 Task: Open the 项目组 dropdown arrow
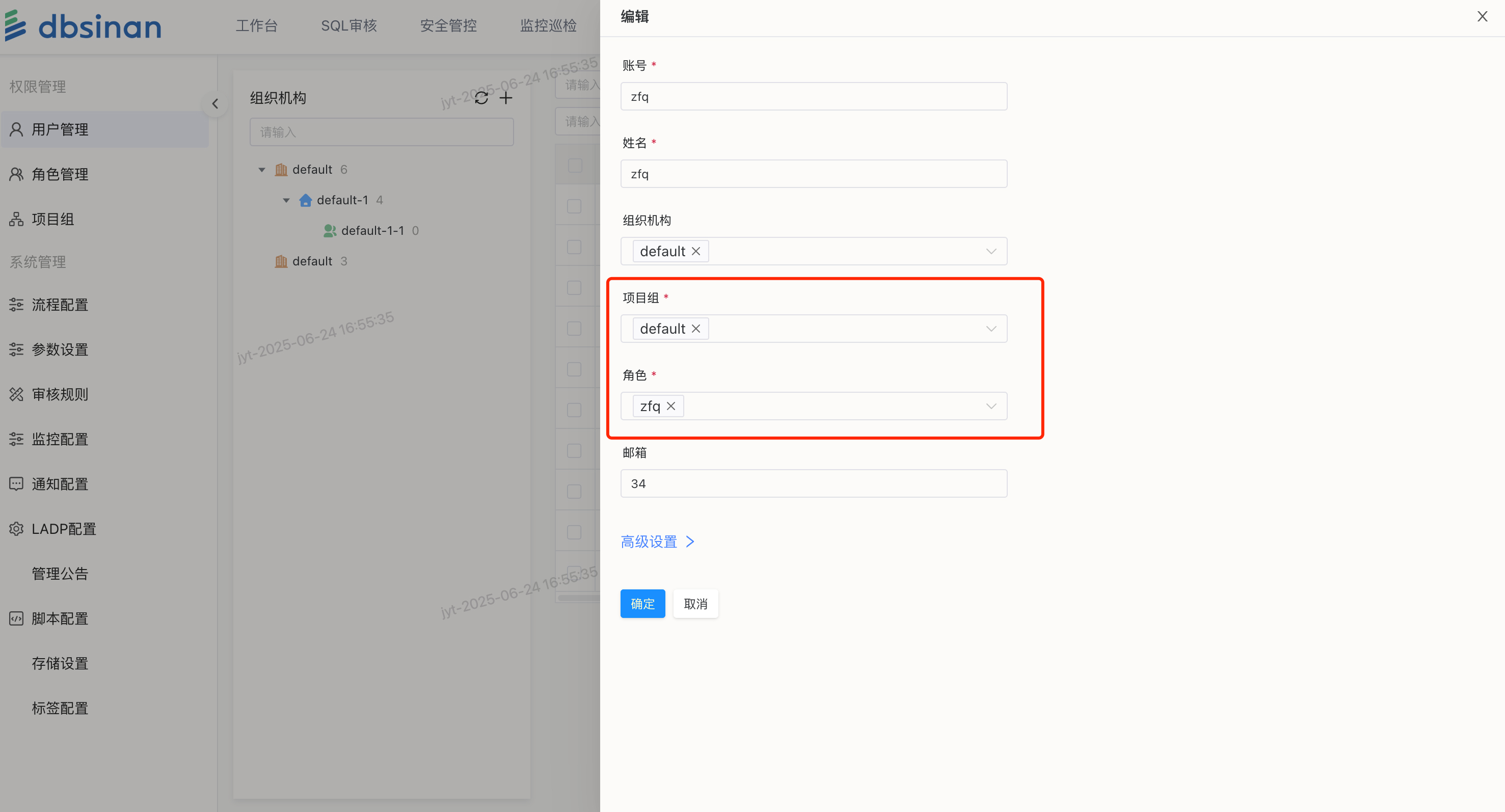click(991, 329)
